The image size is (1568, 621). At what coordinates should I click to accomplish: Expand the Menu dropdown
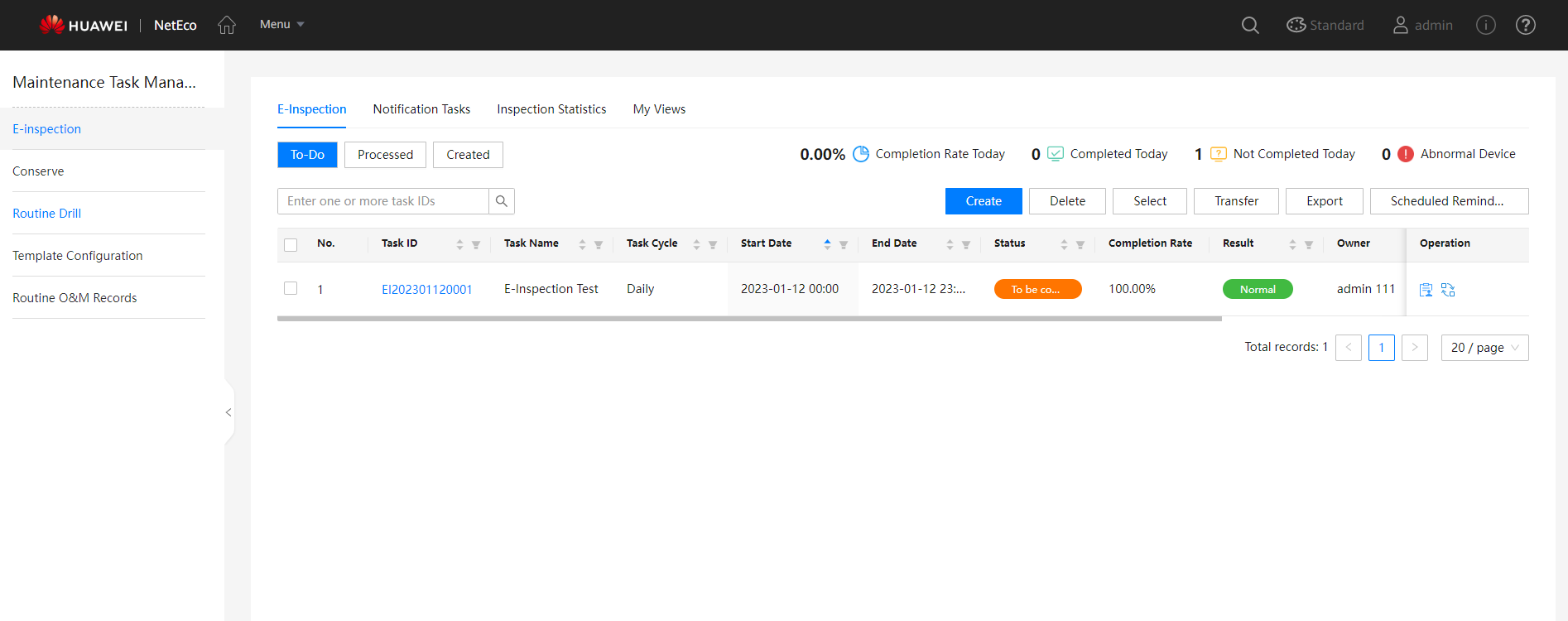(281, 25)
